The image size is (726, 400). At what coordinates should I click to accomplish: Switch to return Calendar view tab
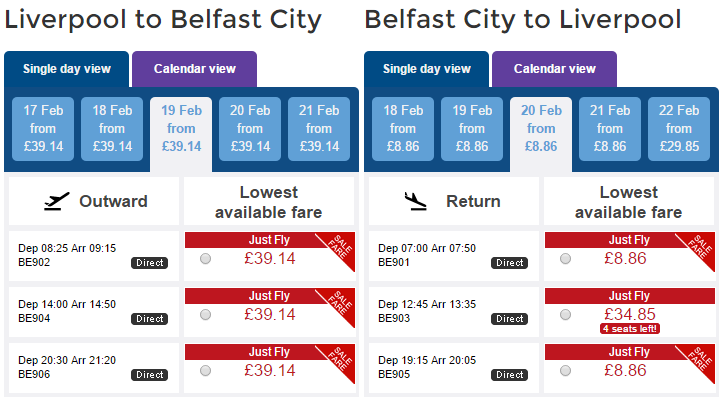(x=554, y=69)
